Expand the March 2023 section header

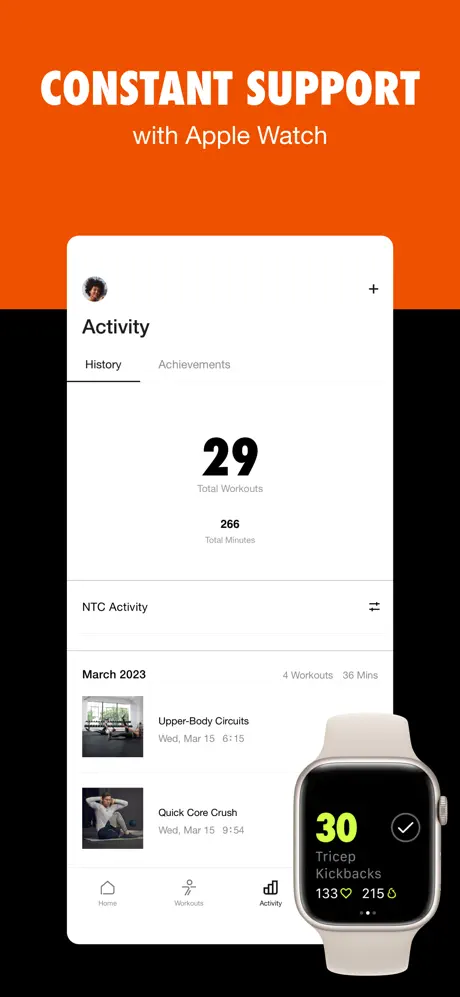[114, 675]
